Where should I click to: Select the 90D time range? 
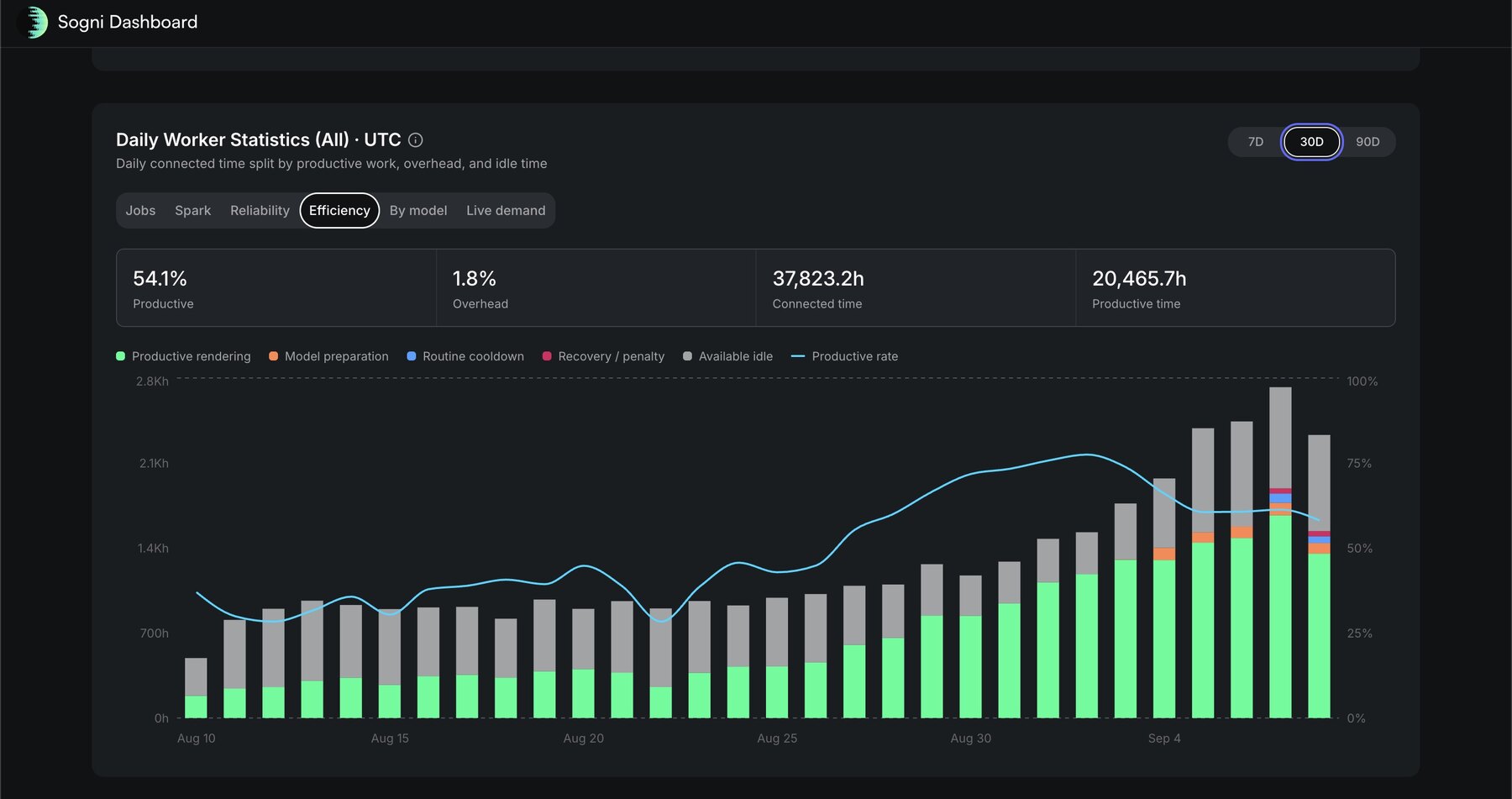(1368, 142)
